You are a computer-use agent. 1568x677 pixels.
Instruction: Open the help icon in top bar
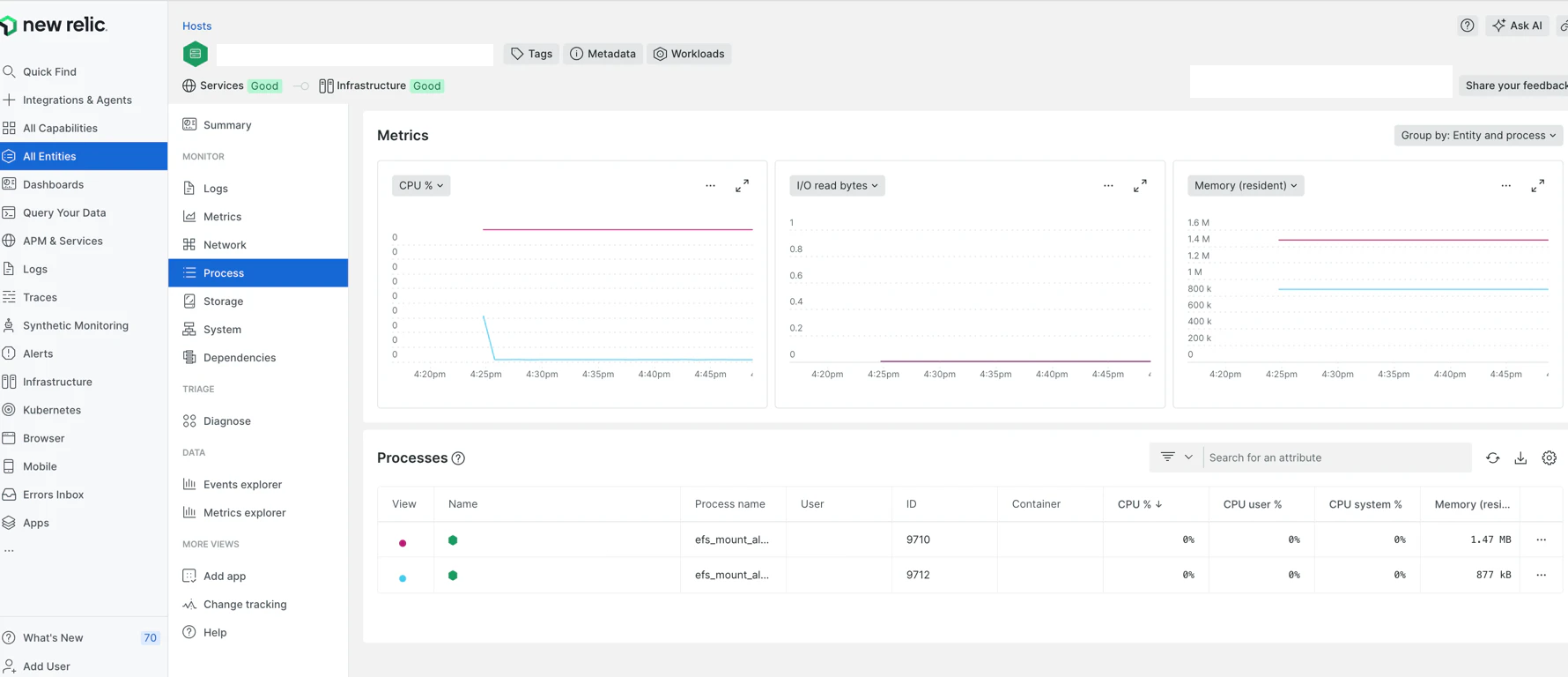[1467, 26]
